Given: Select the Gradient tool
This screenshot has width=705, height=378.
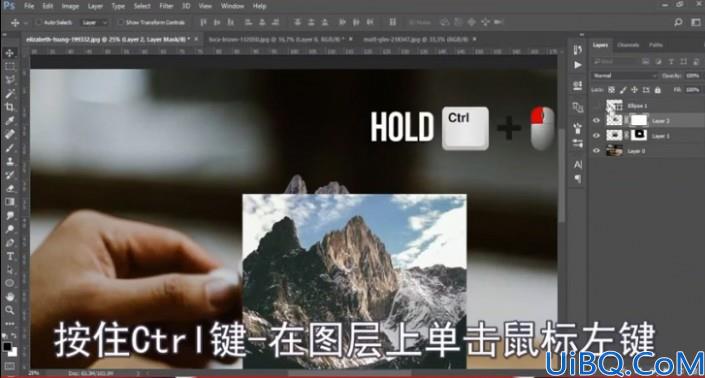Looking at the screenshot, I should click(x=9, y=202).
